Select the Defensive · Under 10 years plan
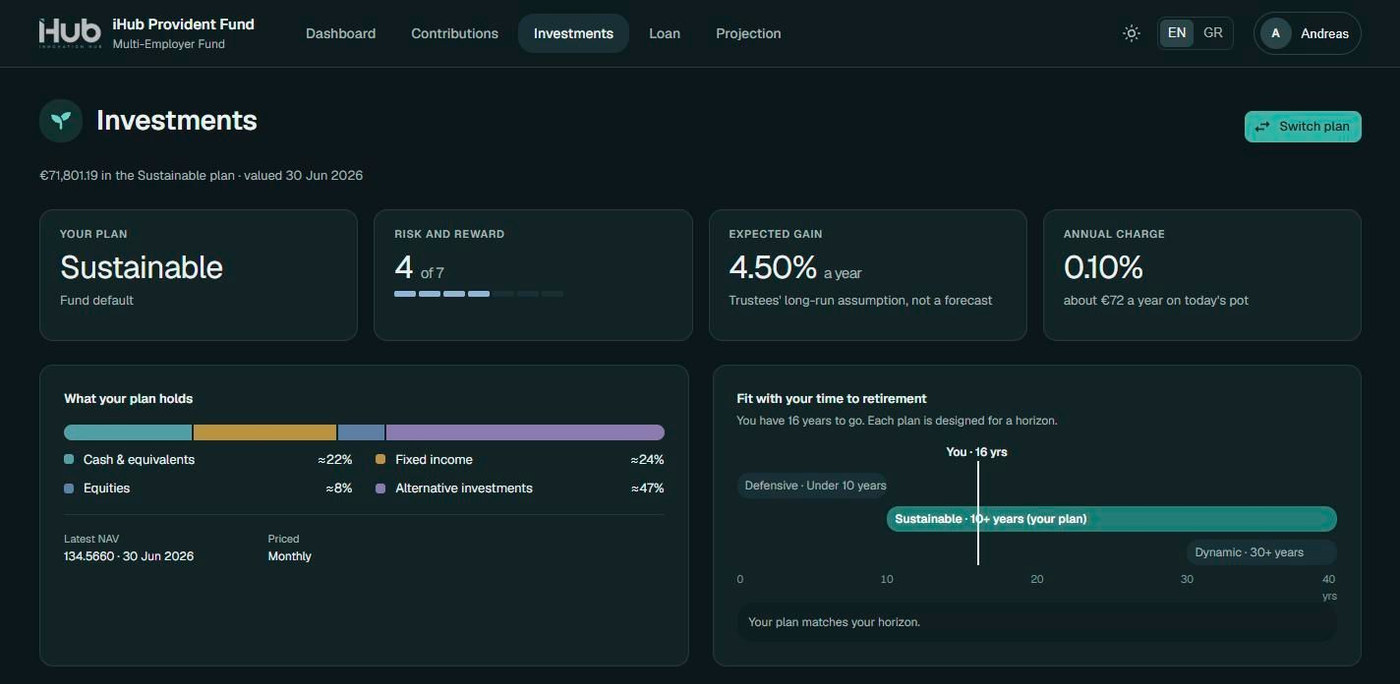 point(813,486)
